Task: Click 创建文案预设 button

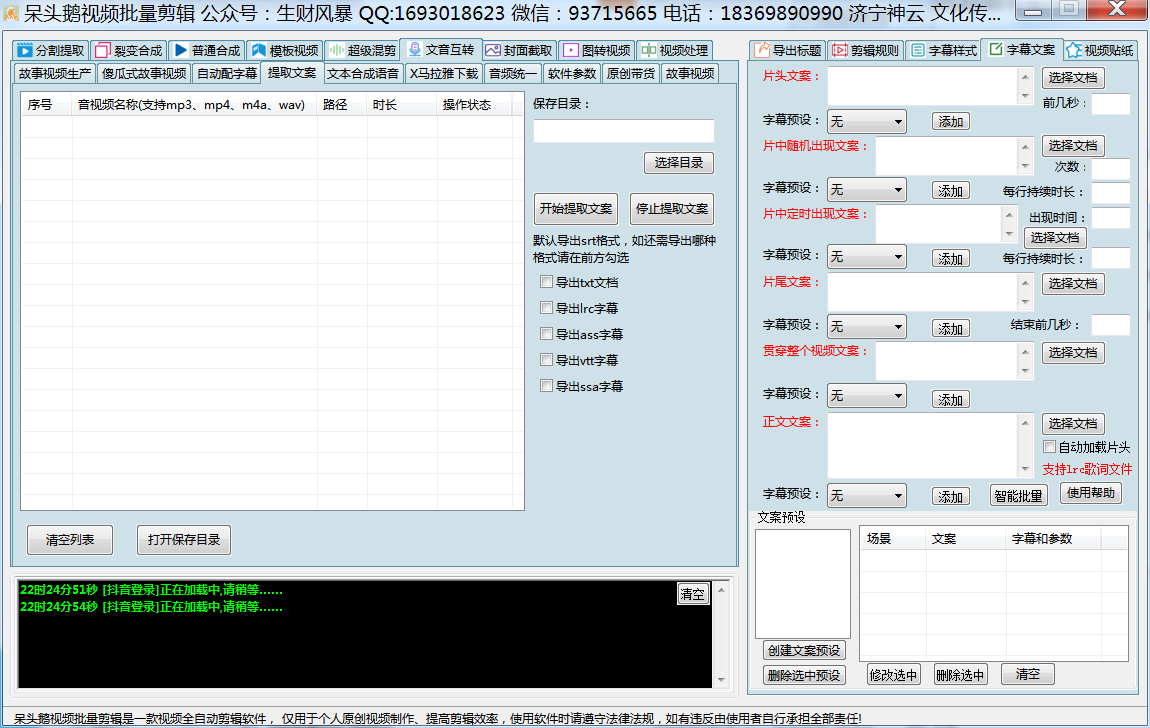Action: coord(804,650)
